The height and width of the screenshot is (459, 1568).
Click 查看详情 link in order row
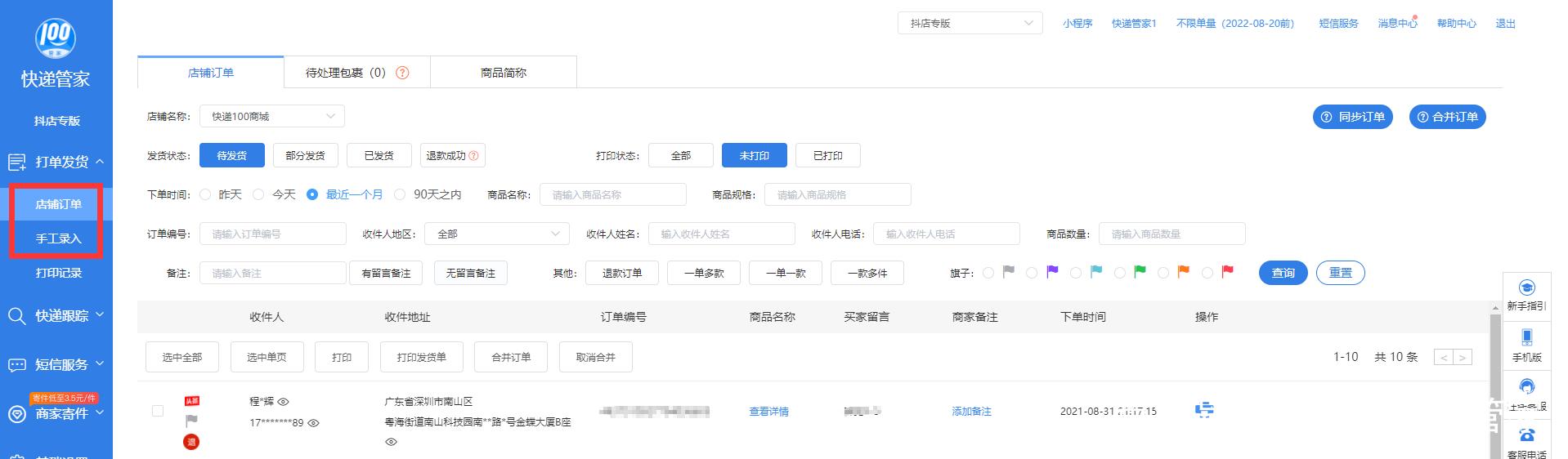click(768, 412)
